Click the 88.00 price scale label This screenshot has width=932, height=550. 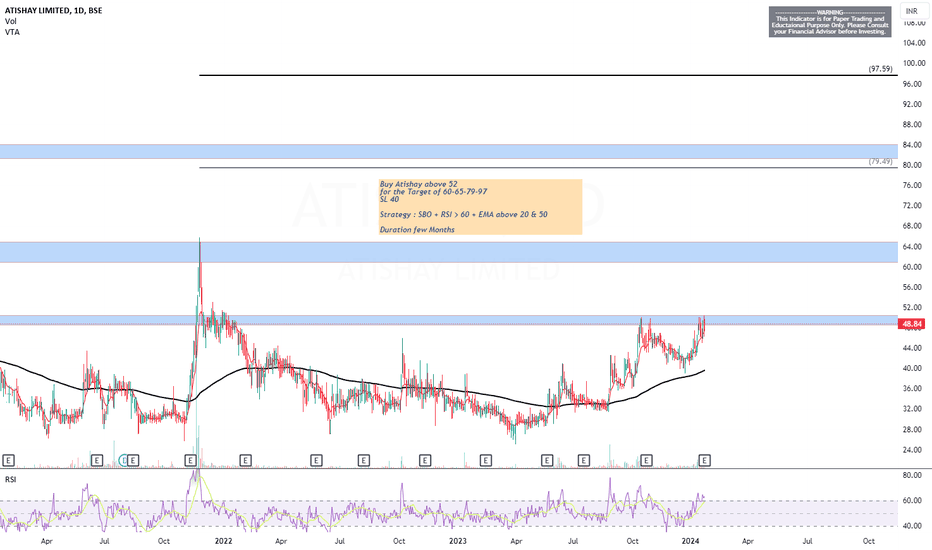[914, 124]
